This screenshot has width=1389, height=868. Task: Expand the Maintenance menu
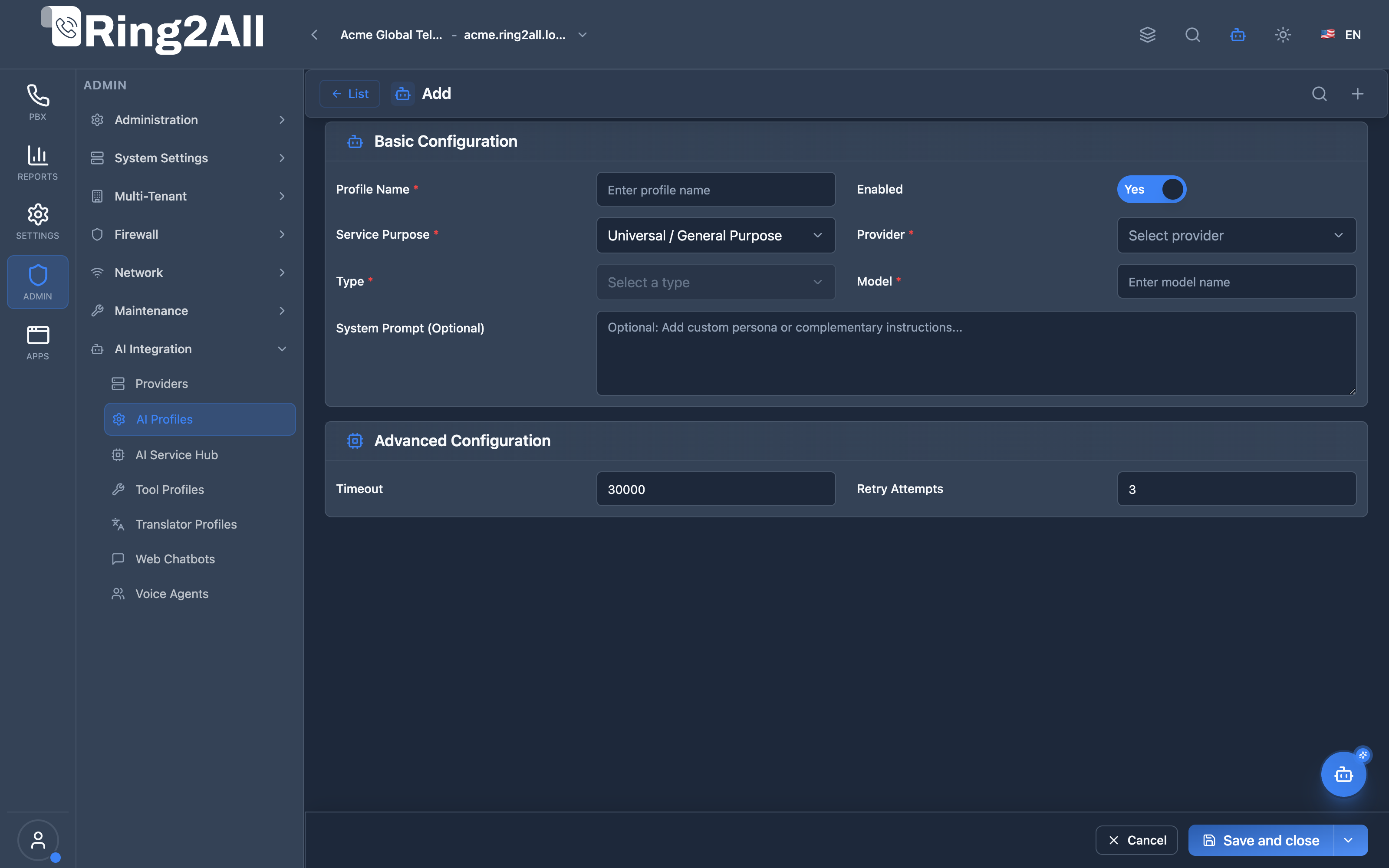[189, 311]
